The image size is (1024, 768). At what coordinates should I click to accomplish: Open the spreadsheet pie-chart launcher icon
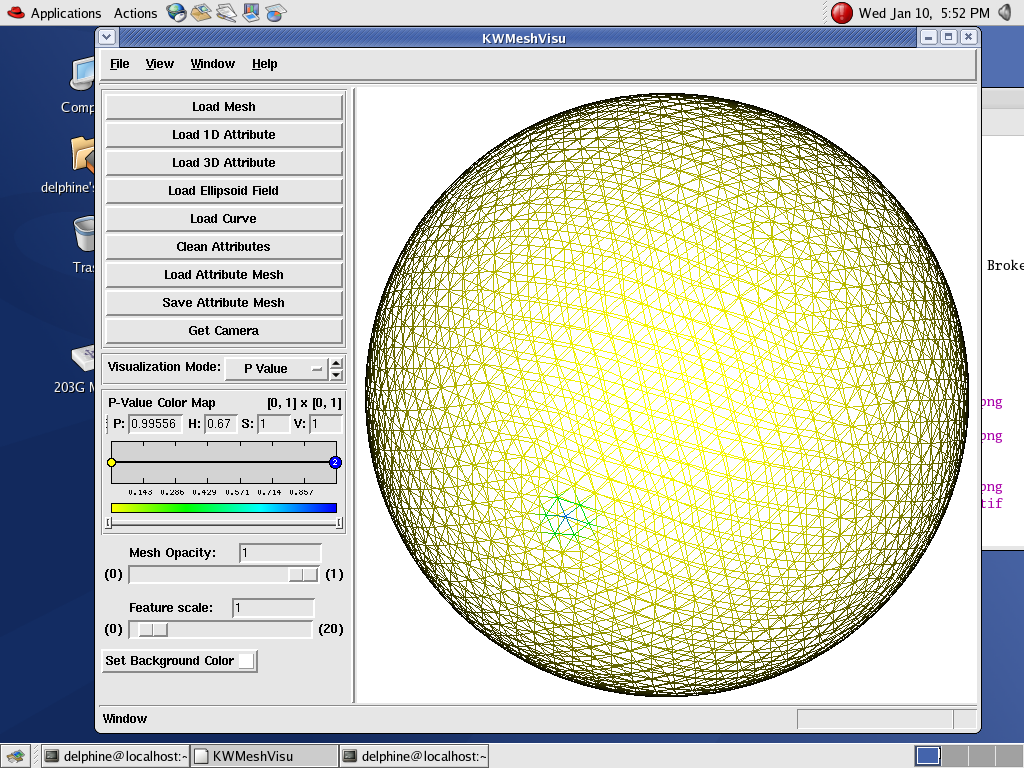(277, 13)
